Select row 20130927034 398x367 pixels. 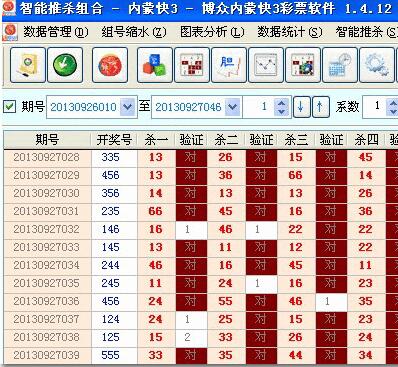click(201, 265)
